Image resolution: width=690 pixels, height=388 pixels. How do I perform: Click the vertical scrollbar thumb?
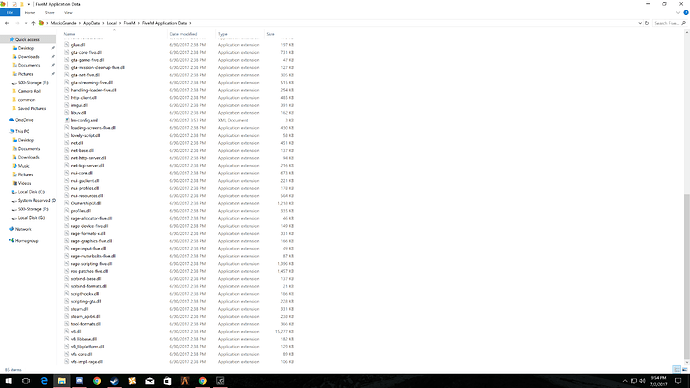tap(686, 276)
